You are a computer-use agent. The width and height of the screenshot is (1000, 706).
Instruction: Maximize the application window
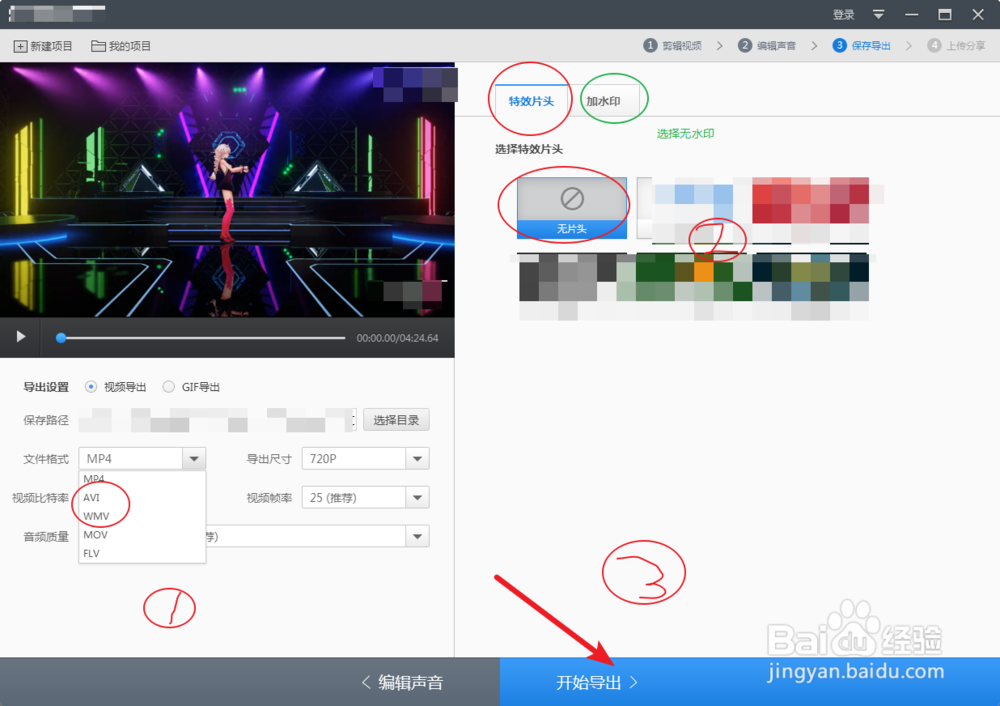coord(945,14)
